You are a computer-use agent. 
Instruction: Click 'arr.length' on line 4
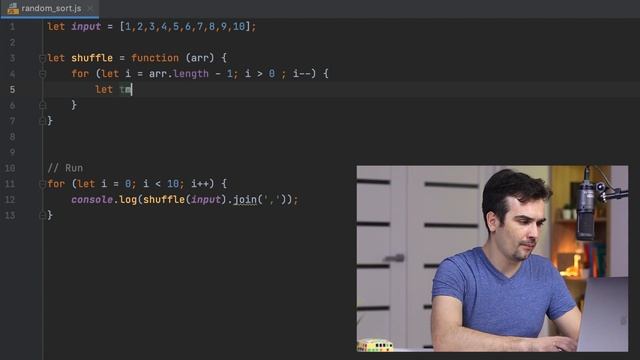[x=179, y=74]
